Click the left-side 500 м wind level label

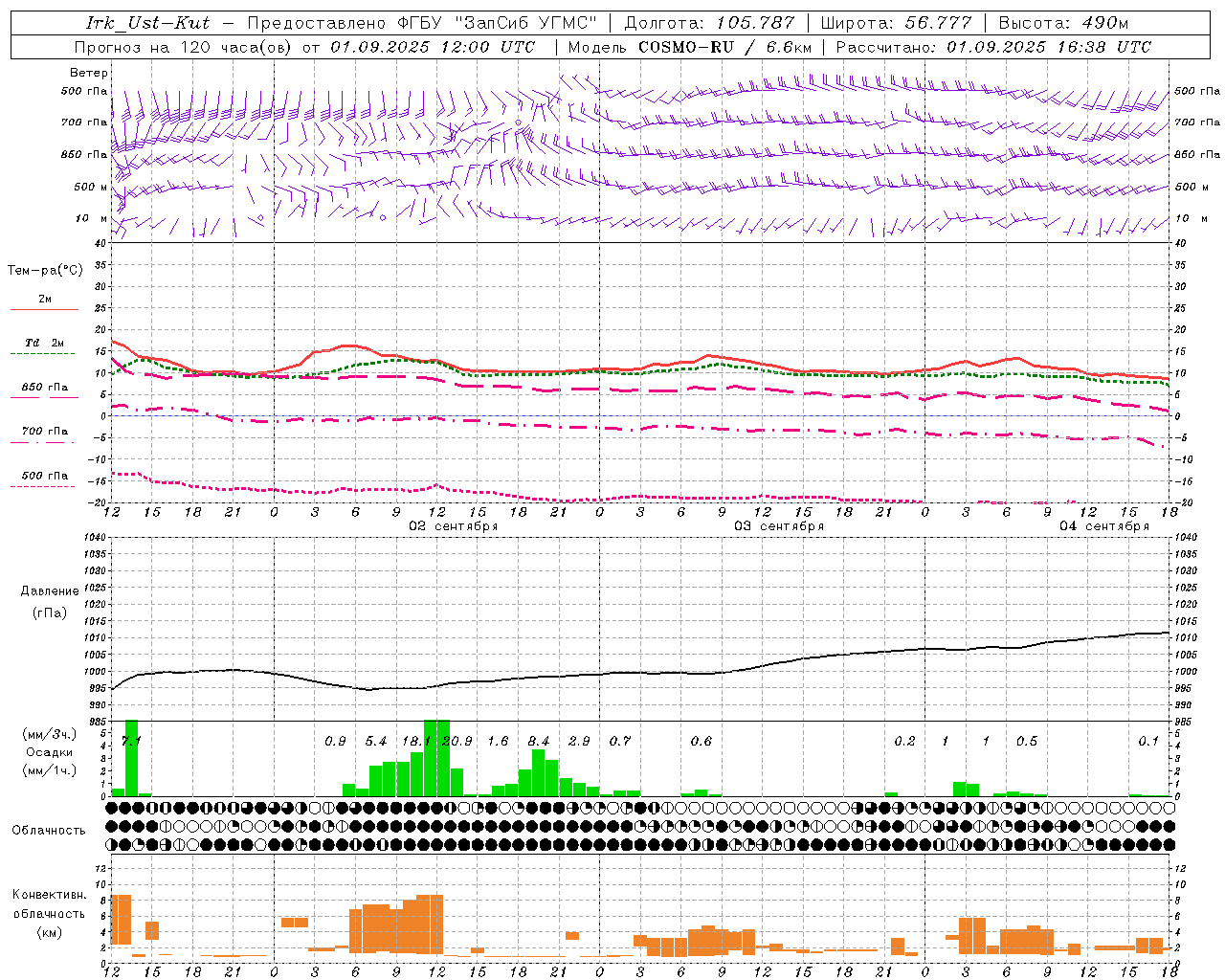[91, 187]
